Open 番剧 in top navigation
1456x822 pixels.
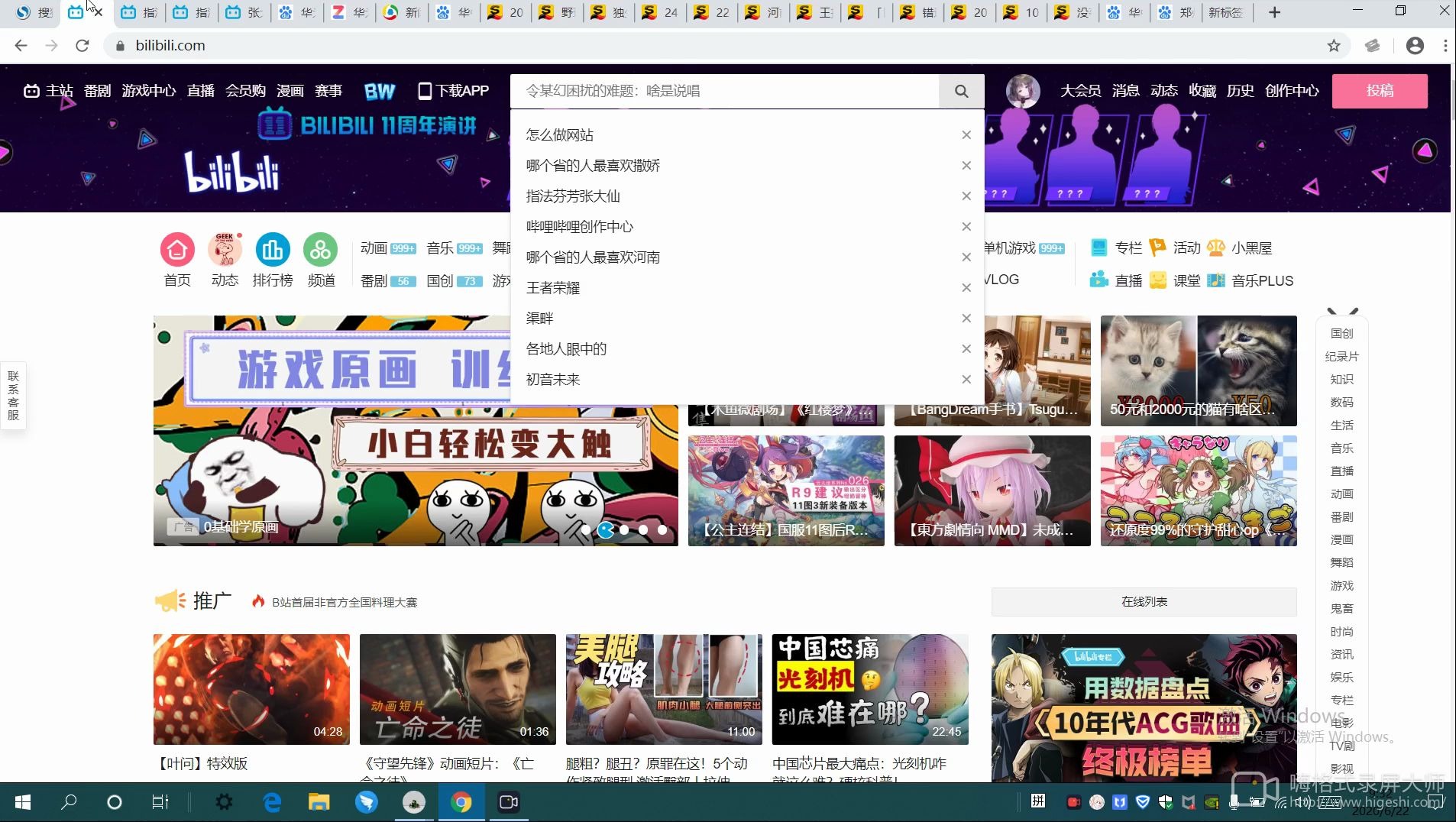[98, 91]
